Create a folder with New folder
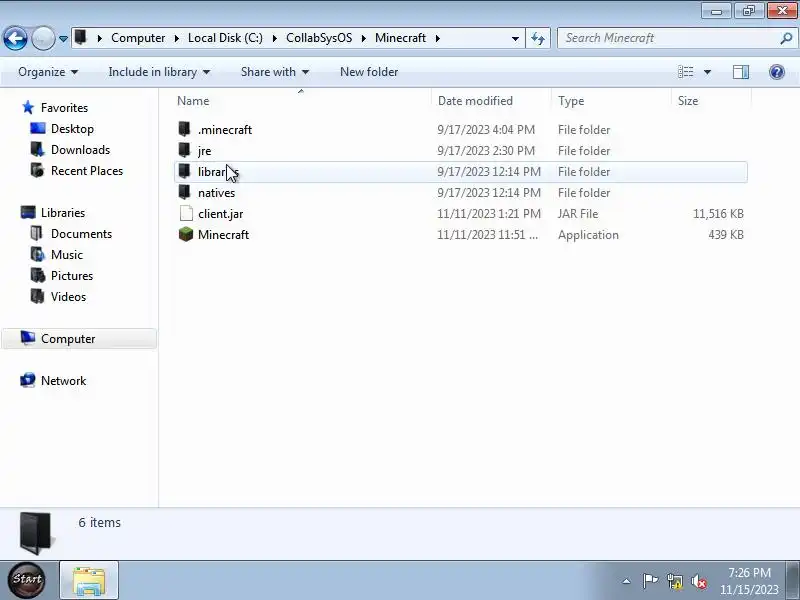This screenshot has width=800, height=600. coord(369,72)
